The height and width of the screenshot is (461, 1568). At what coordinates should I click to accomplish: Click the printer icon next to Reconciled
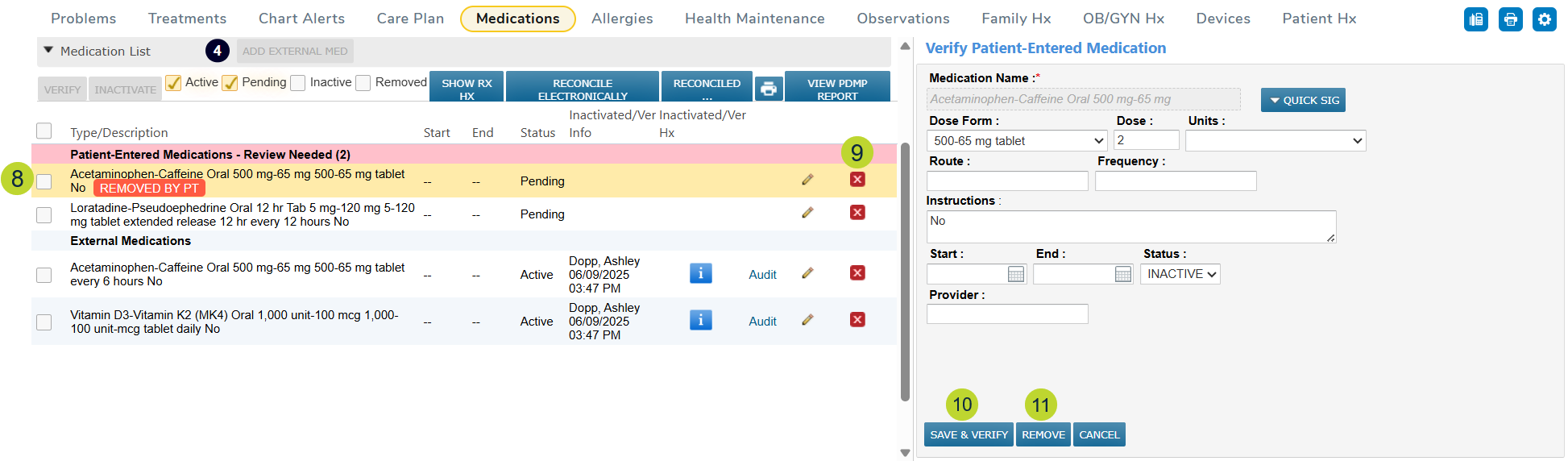click(x=769, y=89)
